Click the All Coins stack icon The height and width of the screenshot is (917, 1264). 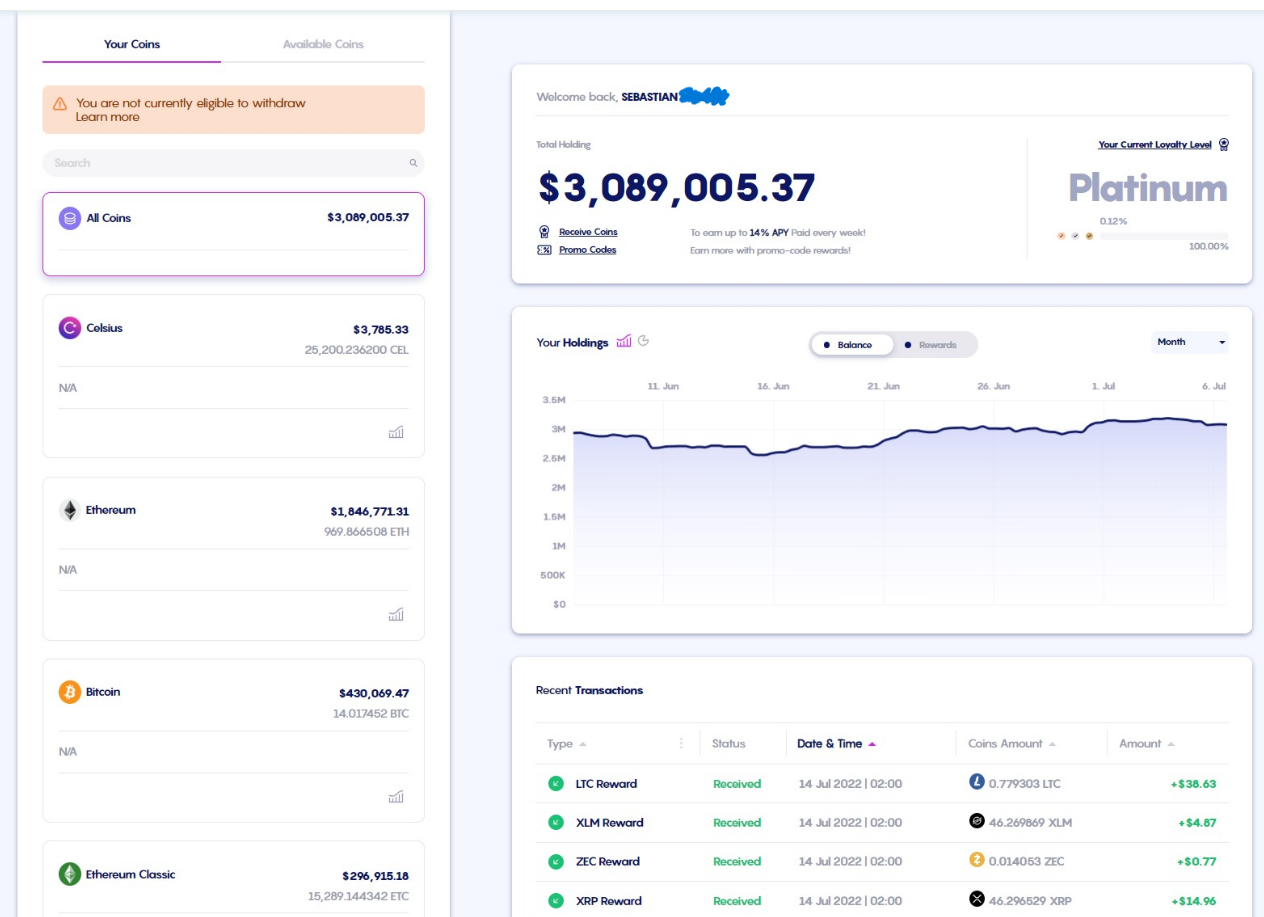click(x=70, y=218)
